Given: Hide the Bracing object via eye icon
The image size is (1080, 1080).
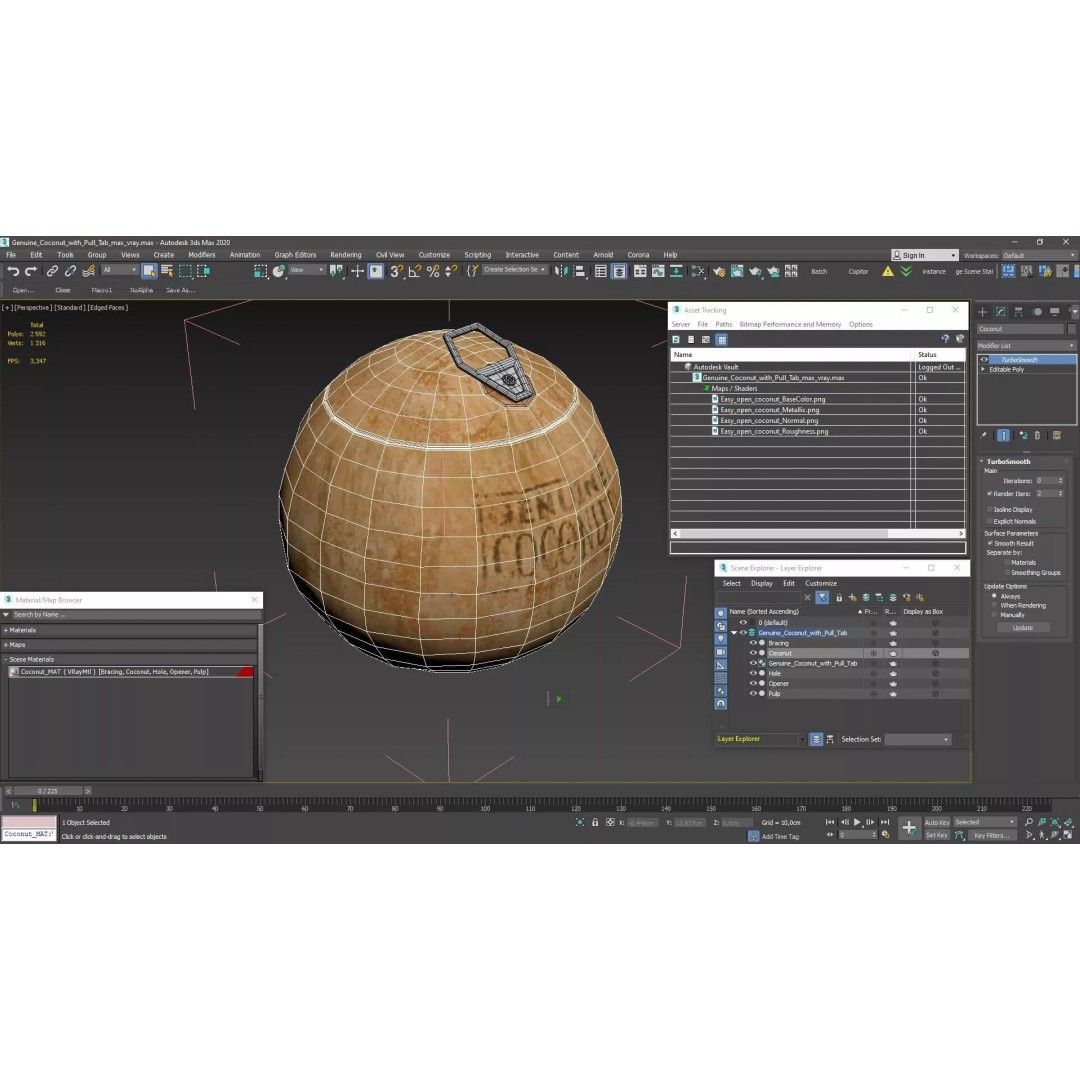Looking at the screenshot, I should coord(753,643).
